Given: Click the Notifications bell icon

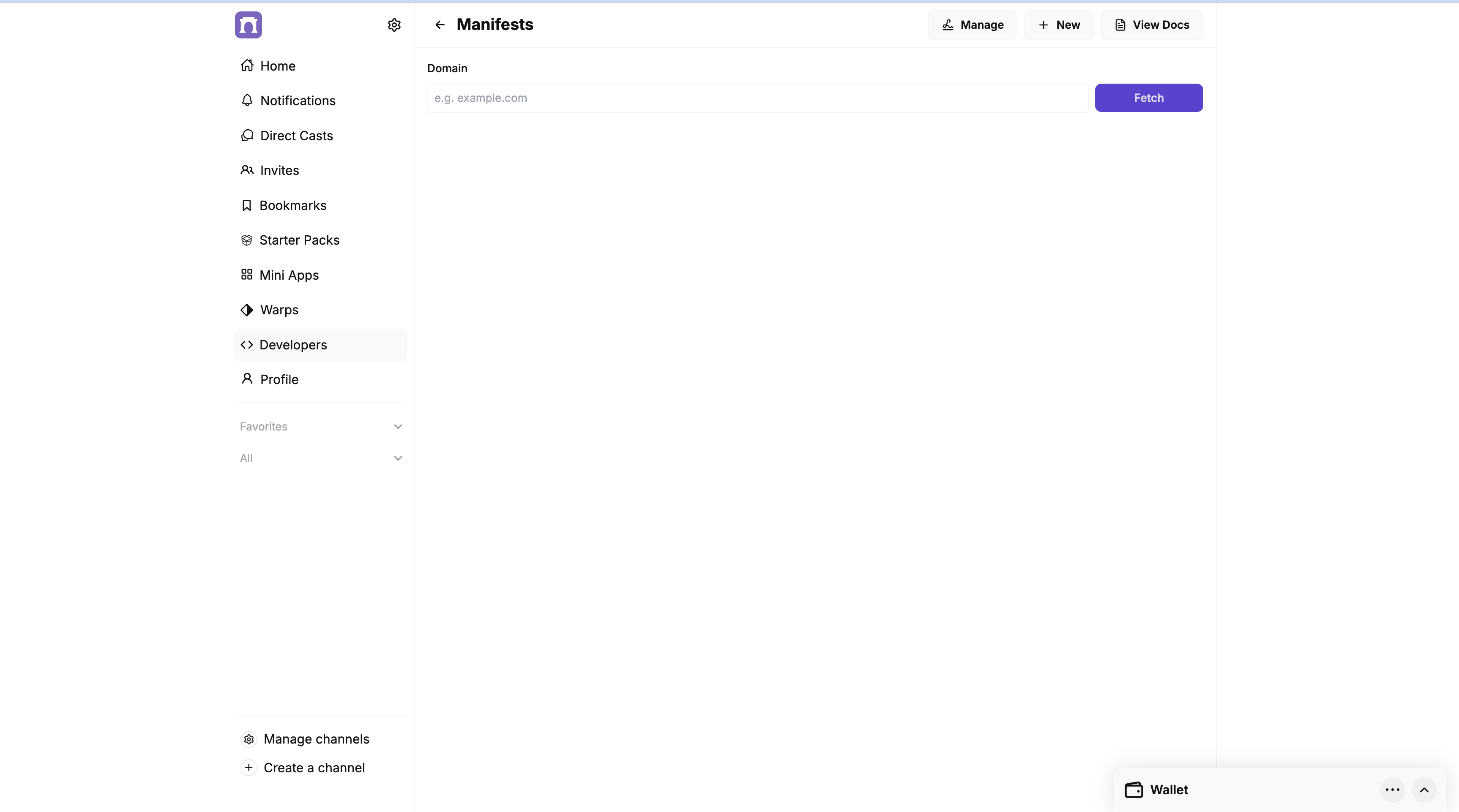Looking at the screenshot, I should pyautogui.click(x=247, y=100).
